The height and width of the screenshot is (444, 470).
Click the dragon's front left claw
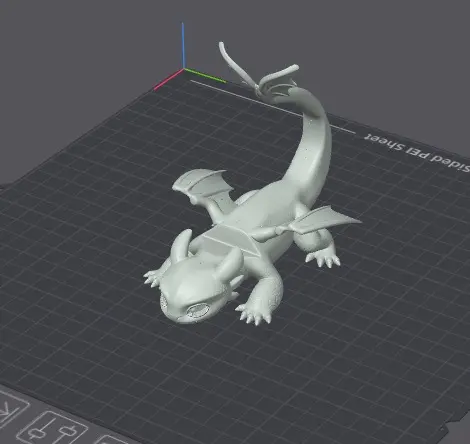coord(153,278)
